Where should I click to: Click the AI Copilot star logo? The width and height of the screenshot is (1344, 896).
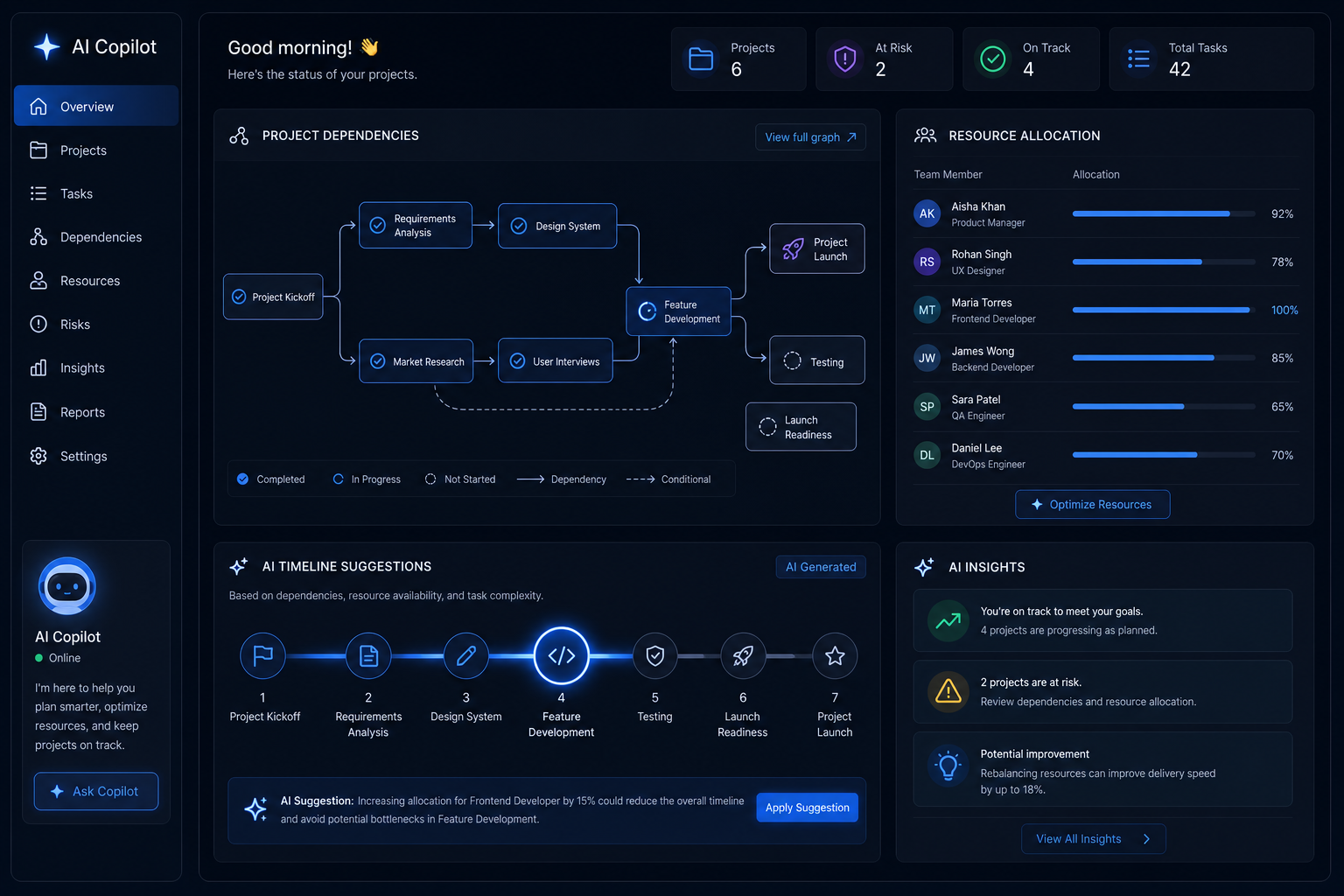[x=46, y=46]
